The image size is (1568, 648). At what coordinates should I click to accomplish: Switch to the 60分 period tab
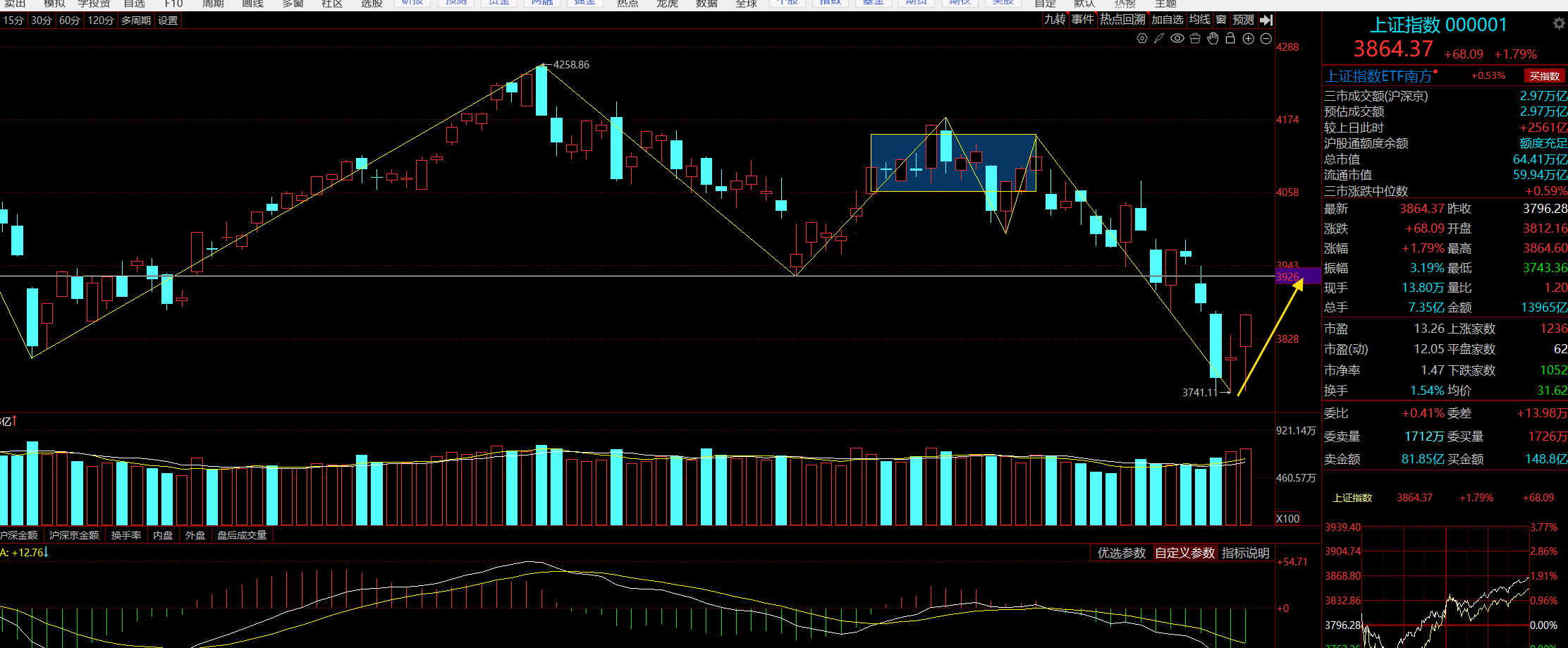click(x=70, y=20)
